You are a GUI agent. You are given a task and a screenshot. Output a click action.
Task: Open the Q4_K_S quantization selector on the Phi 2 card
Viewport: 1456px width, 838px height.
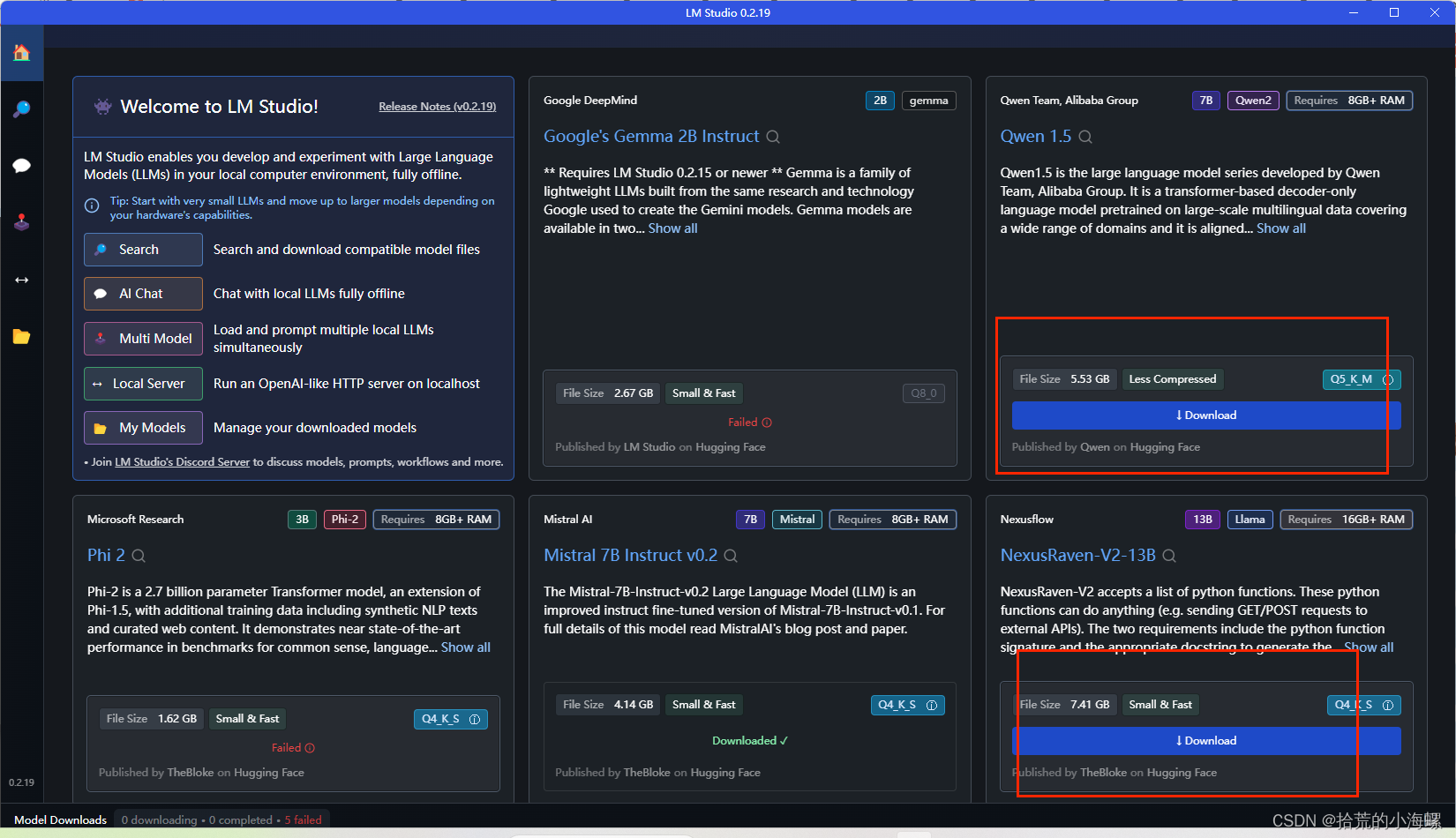tap(450, 719)
